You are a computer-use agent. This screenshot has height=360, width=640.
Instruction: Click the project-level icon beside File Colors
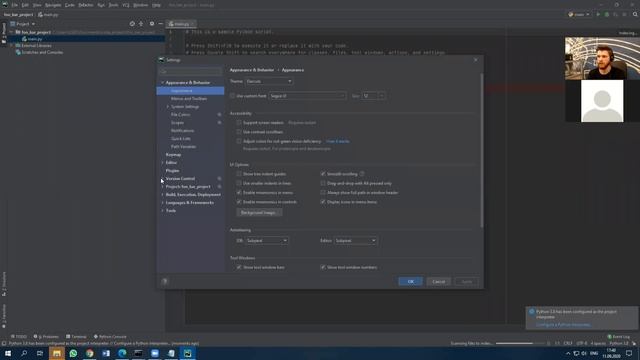(220, 115)
